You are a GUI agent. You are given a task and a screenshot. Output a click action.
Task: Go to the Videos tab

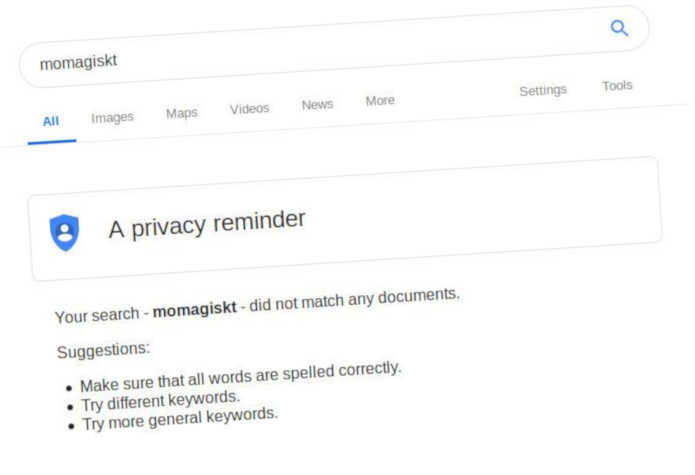click(x=250, y=109)
